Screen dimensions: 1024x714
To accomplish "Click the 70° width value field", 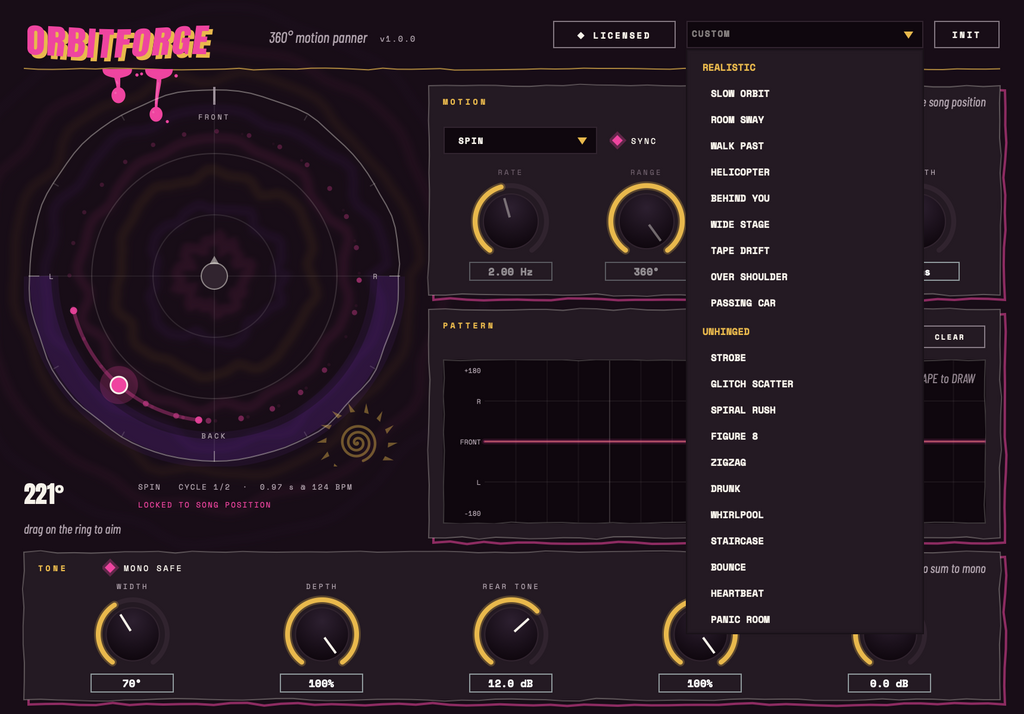I will point(132,683).
